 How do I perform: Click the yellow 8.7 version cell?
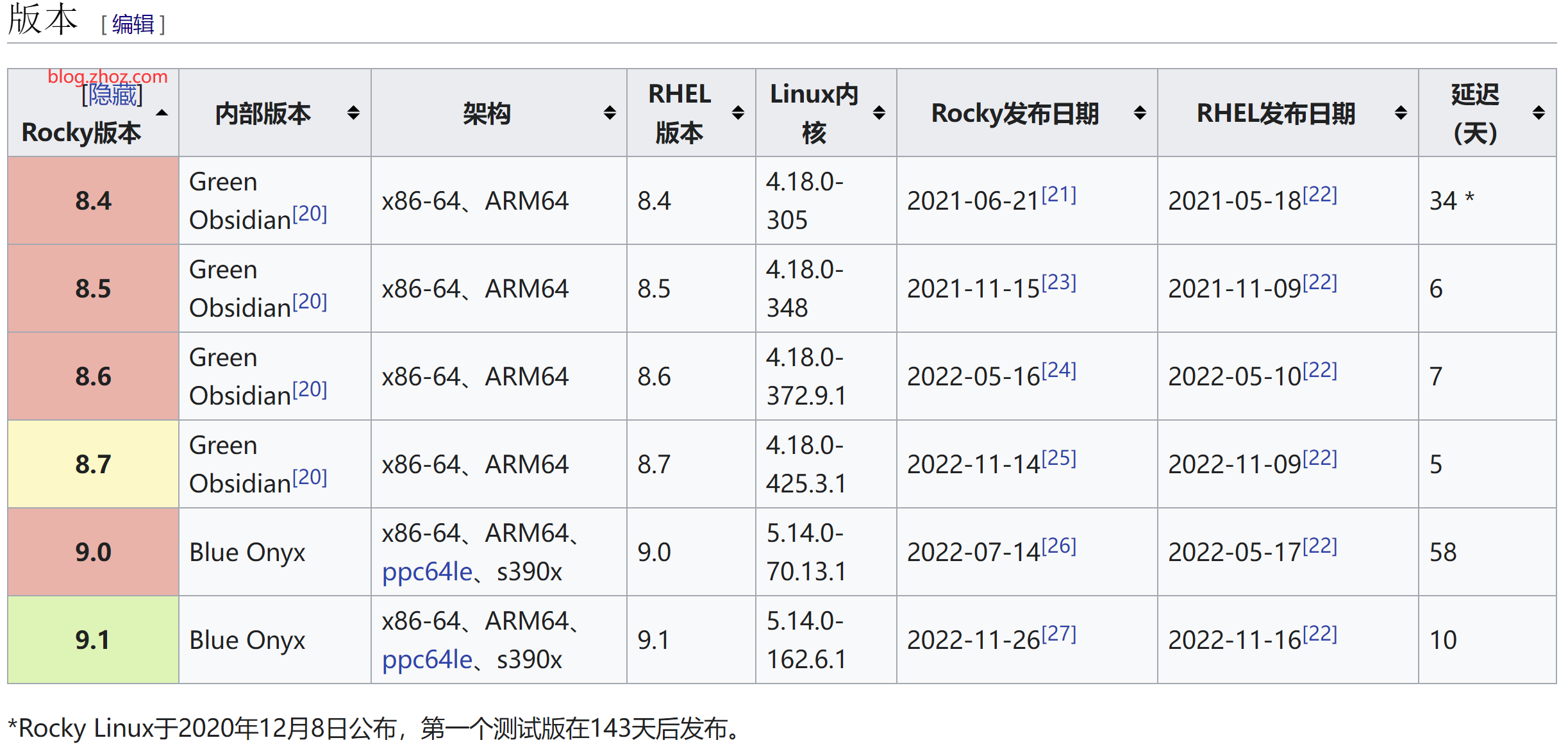click(93, 464)
